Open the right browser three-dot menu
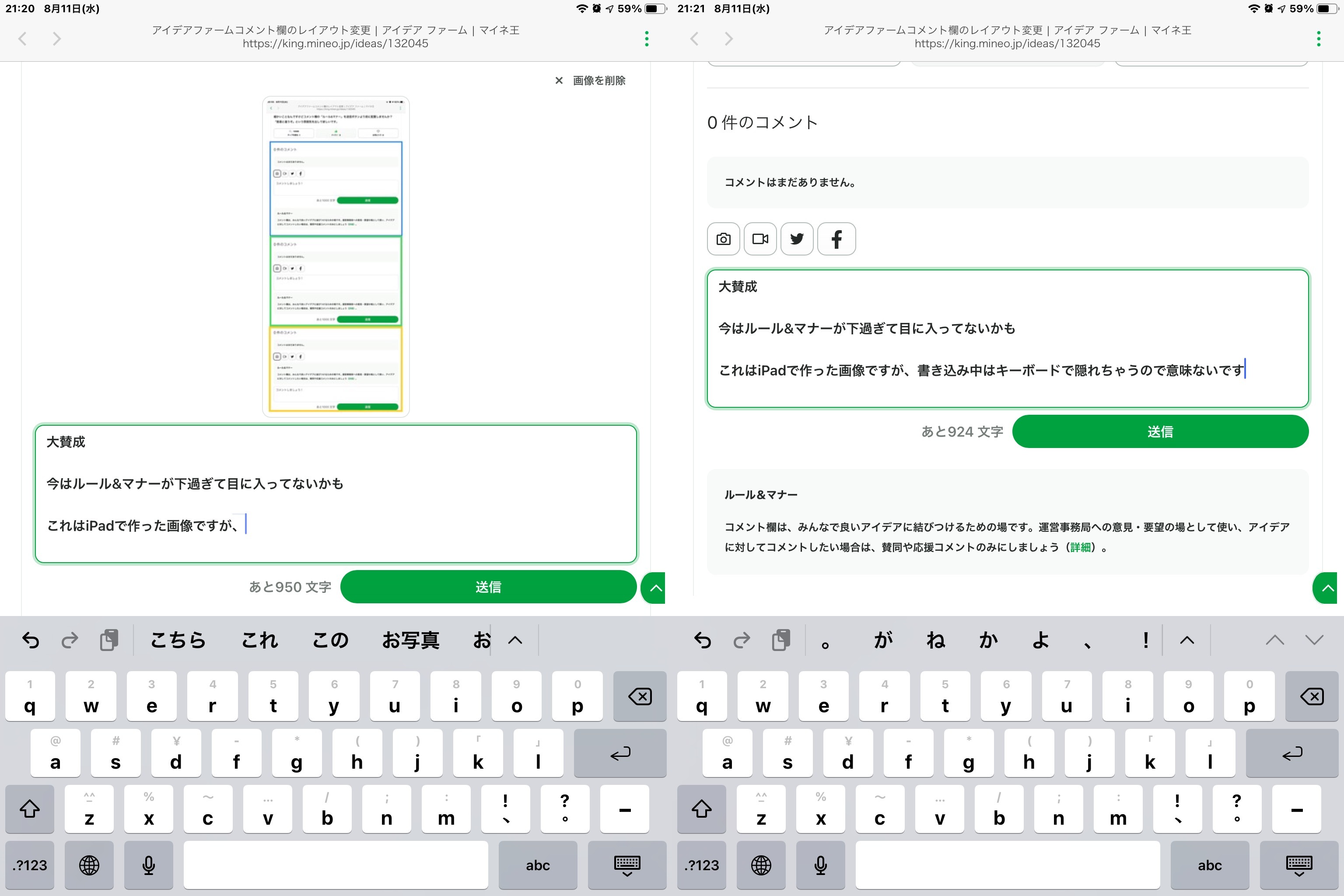Screen dimensions: 1344x896 point(1318,39)
